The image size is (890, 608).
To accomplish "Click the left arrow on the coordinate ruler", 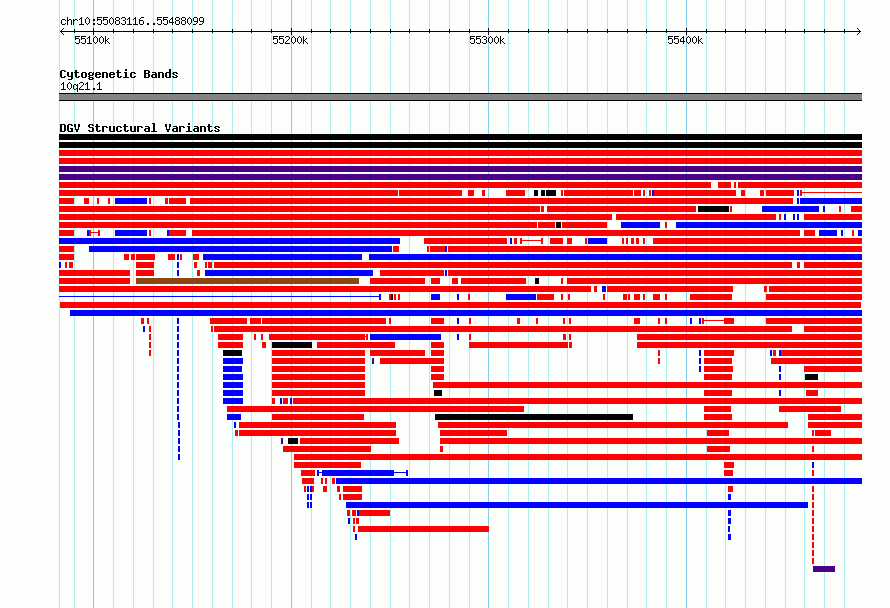I will point(62,32).
